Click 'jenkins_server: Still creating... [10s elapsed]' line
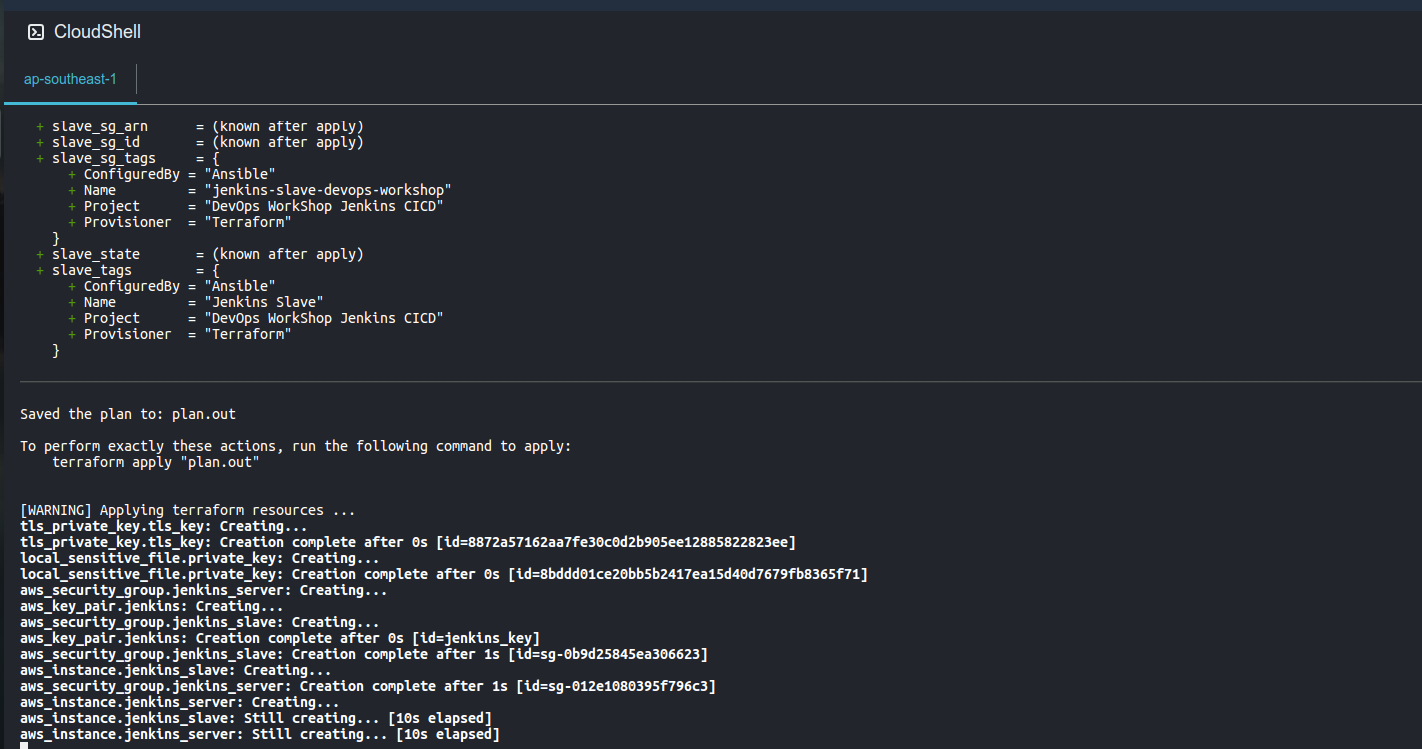 260,734
